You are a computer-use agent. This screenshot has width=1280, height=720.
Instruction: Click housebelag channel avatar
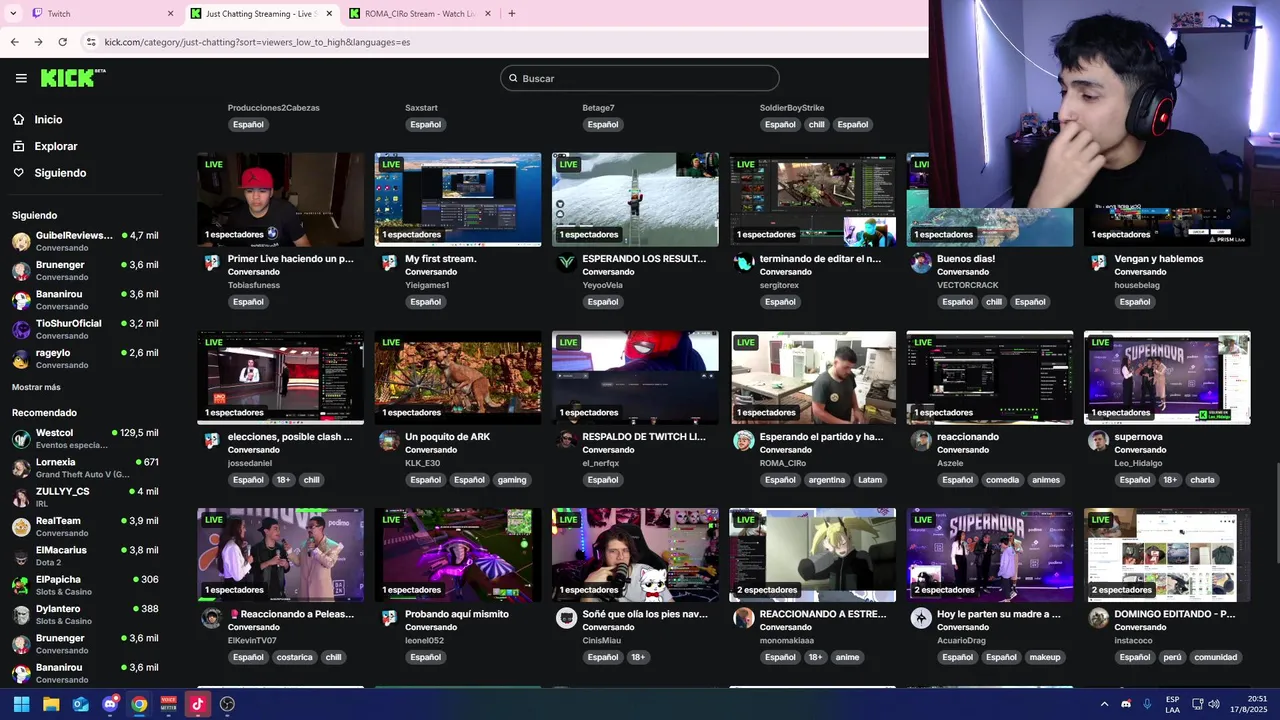pos(1098,263)
